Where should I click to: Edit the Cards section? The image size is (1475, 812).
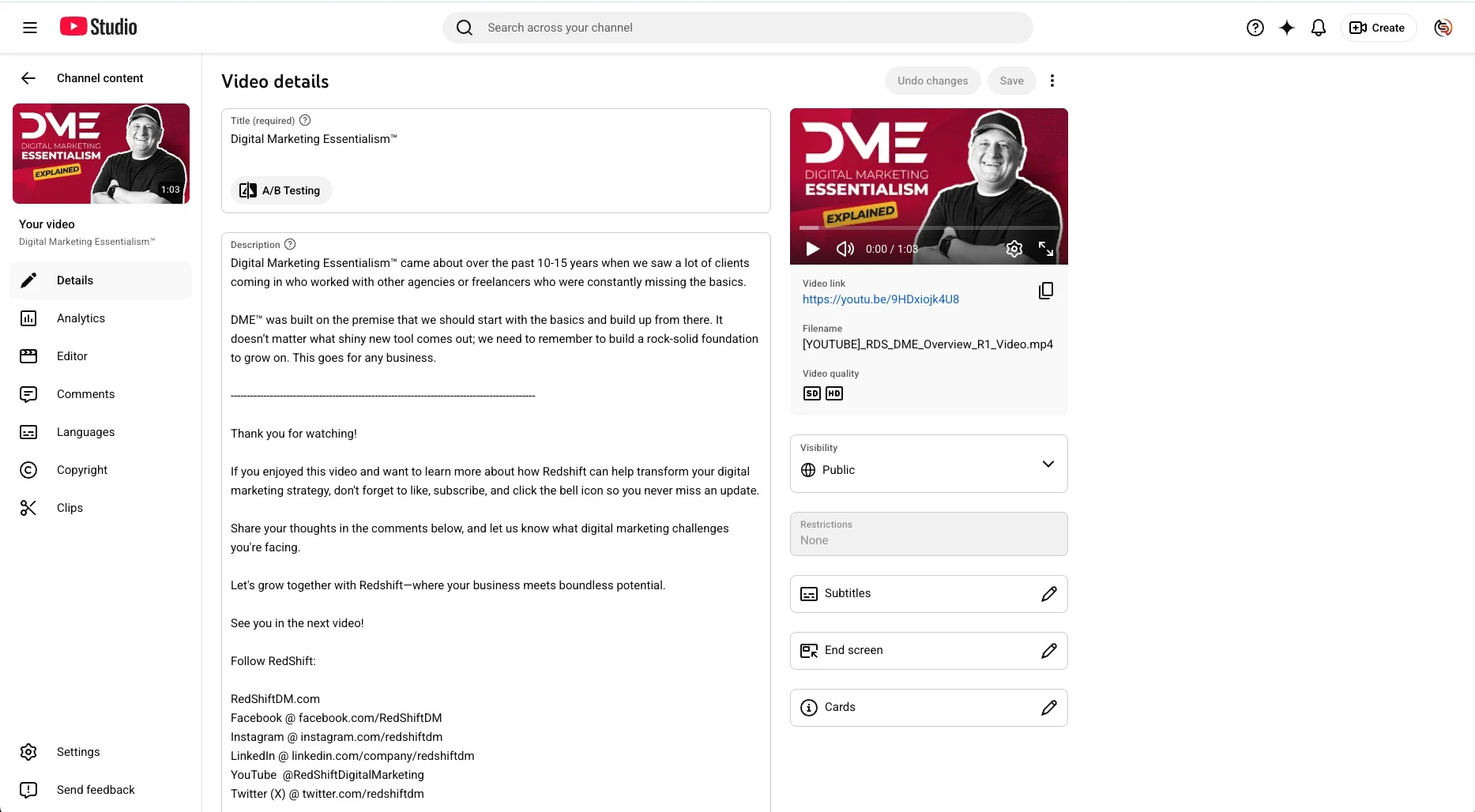[1049, 707]
